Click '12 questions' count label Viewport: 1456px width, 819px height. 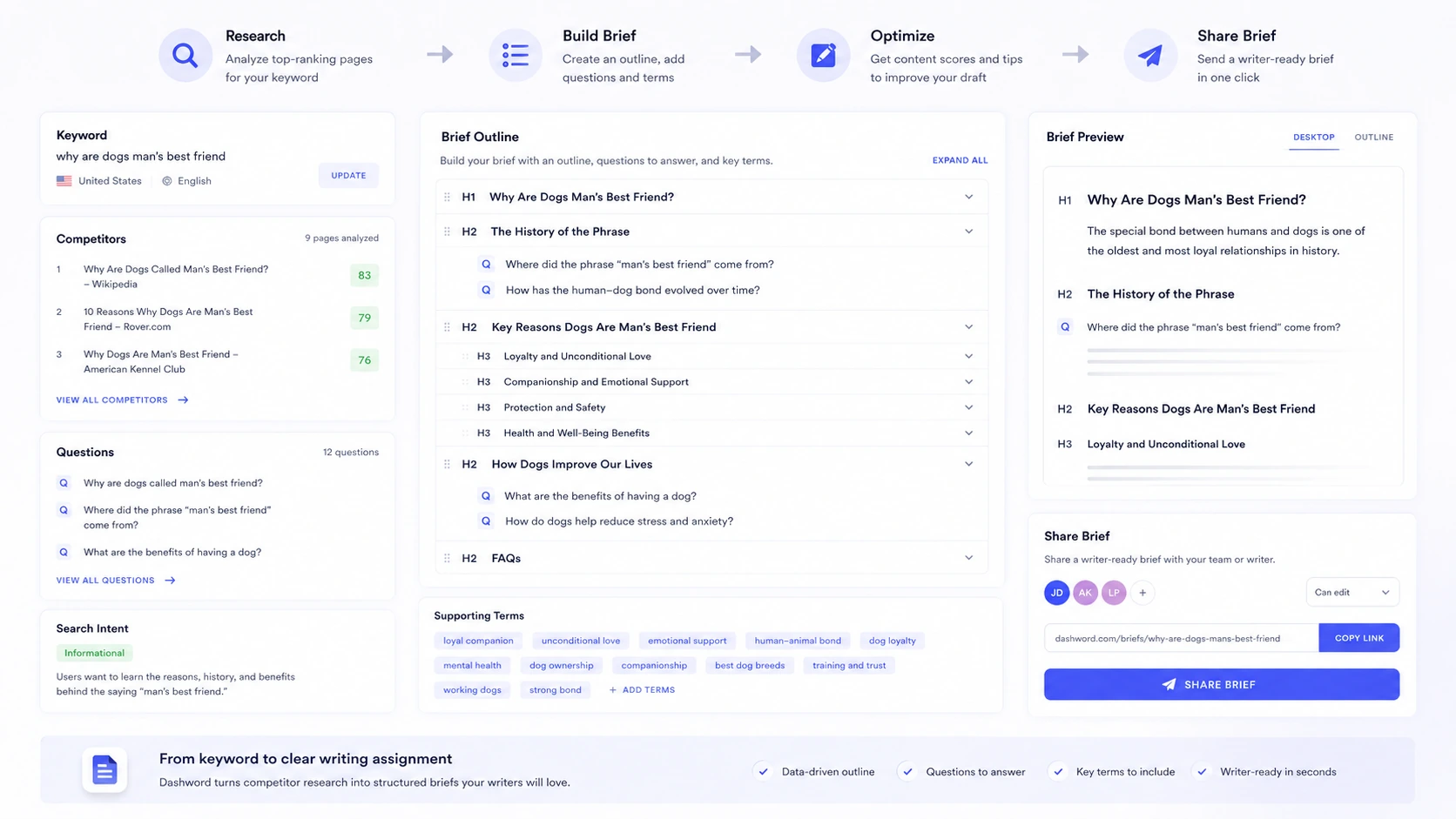point(351,453)
